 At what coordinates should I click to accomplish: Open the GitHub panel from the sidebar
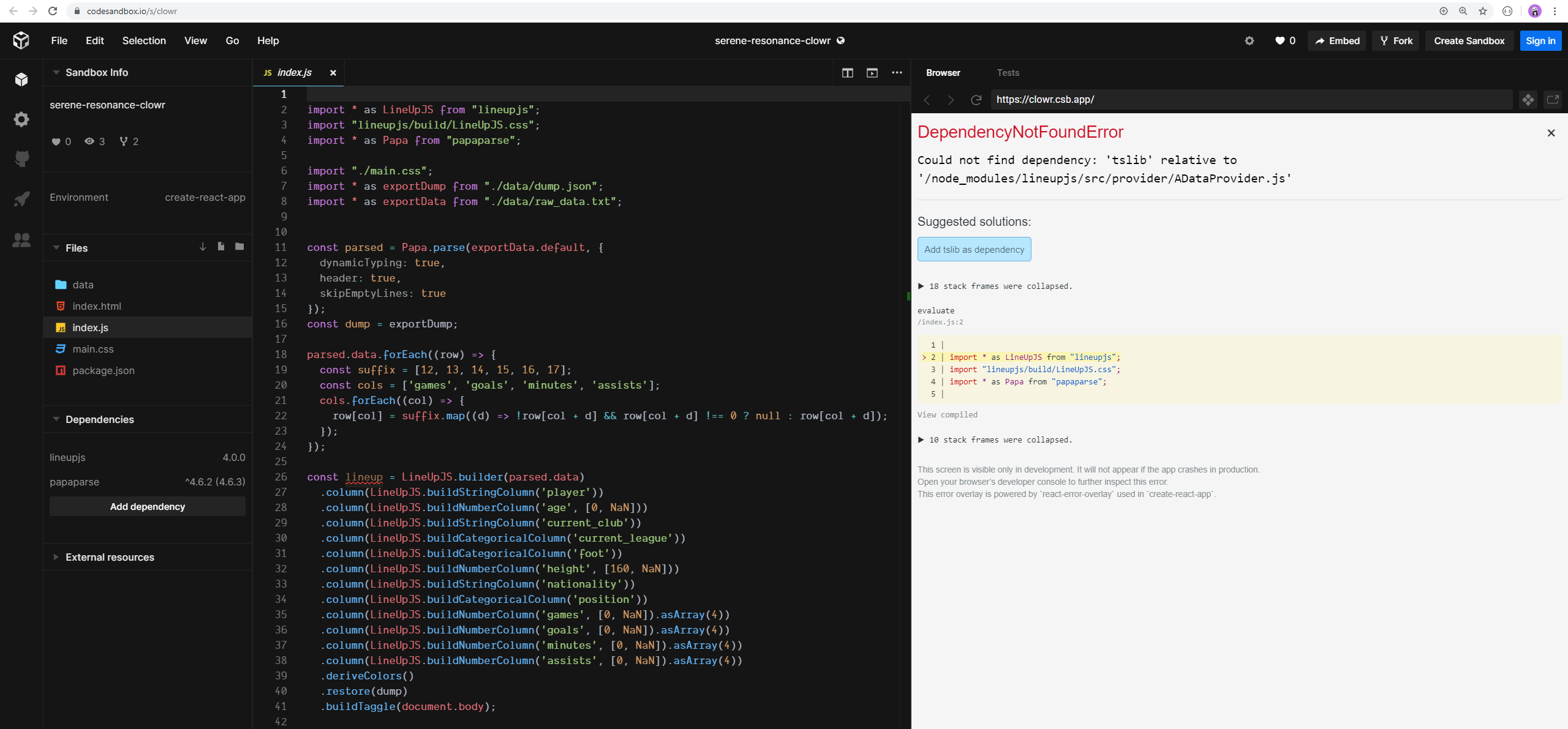[x=21, y=158]
